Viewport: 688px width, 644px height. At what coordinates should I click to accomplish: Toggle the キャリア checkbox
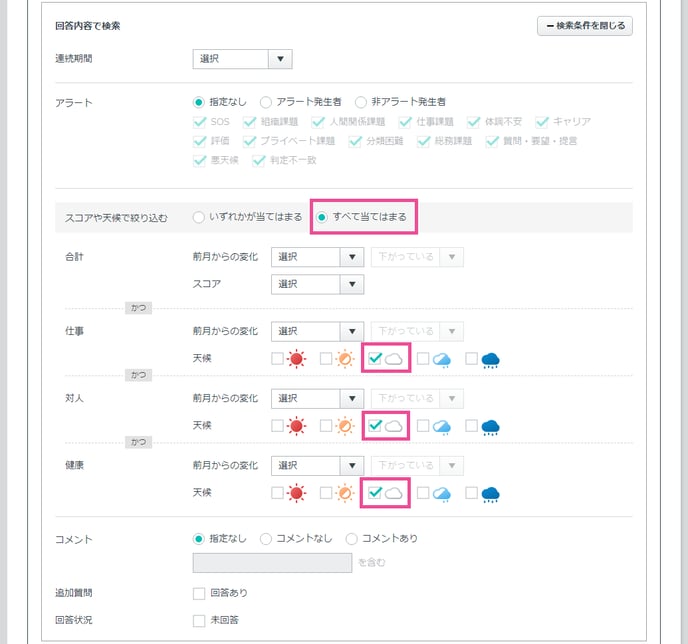(542, 122)
